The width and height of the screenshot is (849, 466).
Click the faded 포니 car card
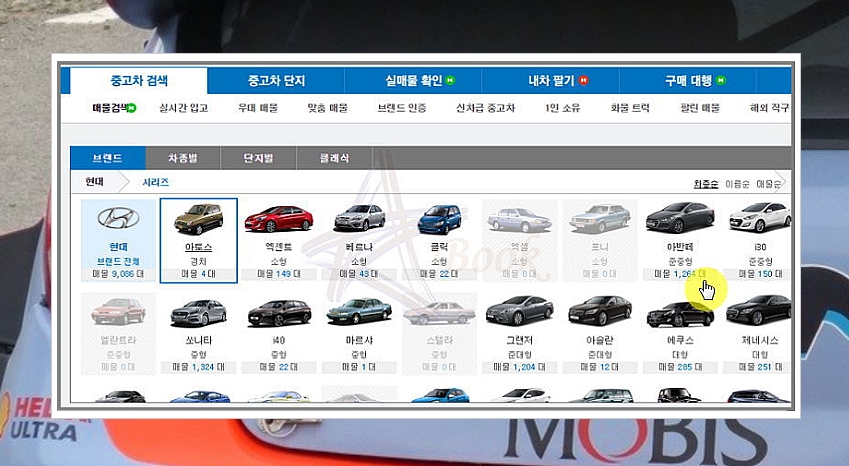[x=599, y=240]
